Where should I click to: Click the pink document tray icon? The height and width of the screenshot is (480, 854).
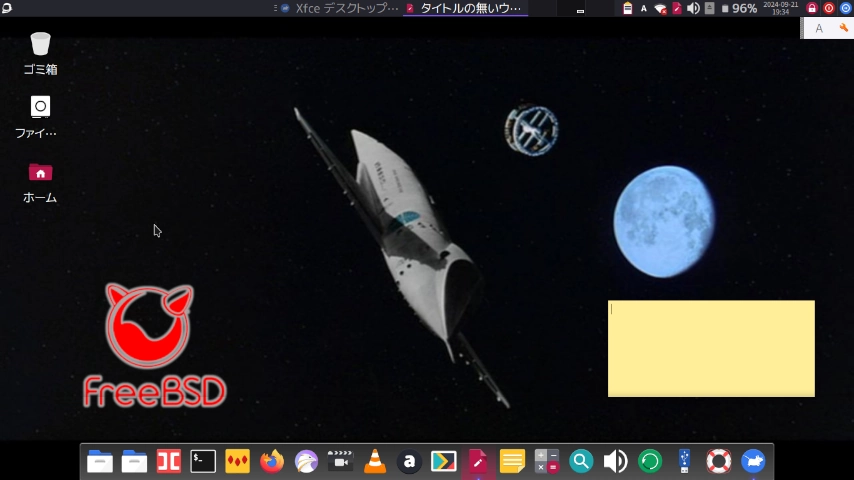coord(677,8)
